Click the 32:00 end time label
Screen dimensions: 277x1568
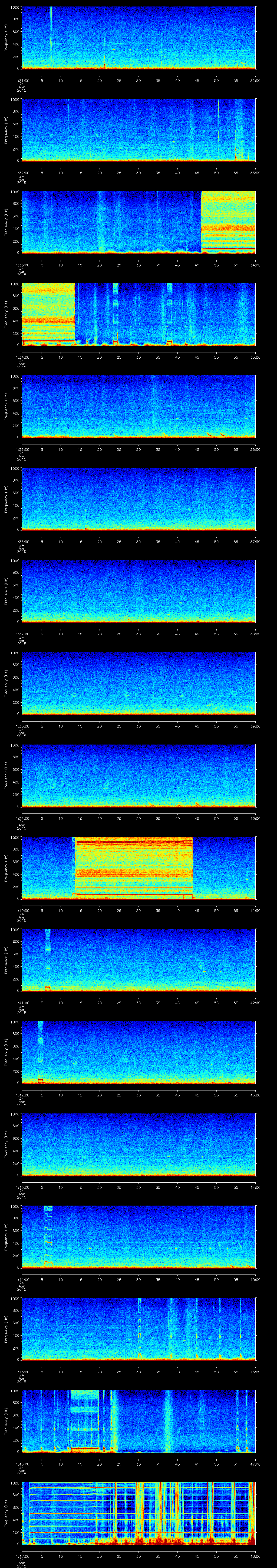tap(255, 80)
